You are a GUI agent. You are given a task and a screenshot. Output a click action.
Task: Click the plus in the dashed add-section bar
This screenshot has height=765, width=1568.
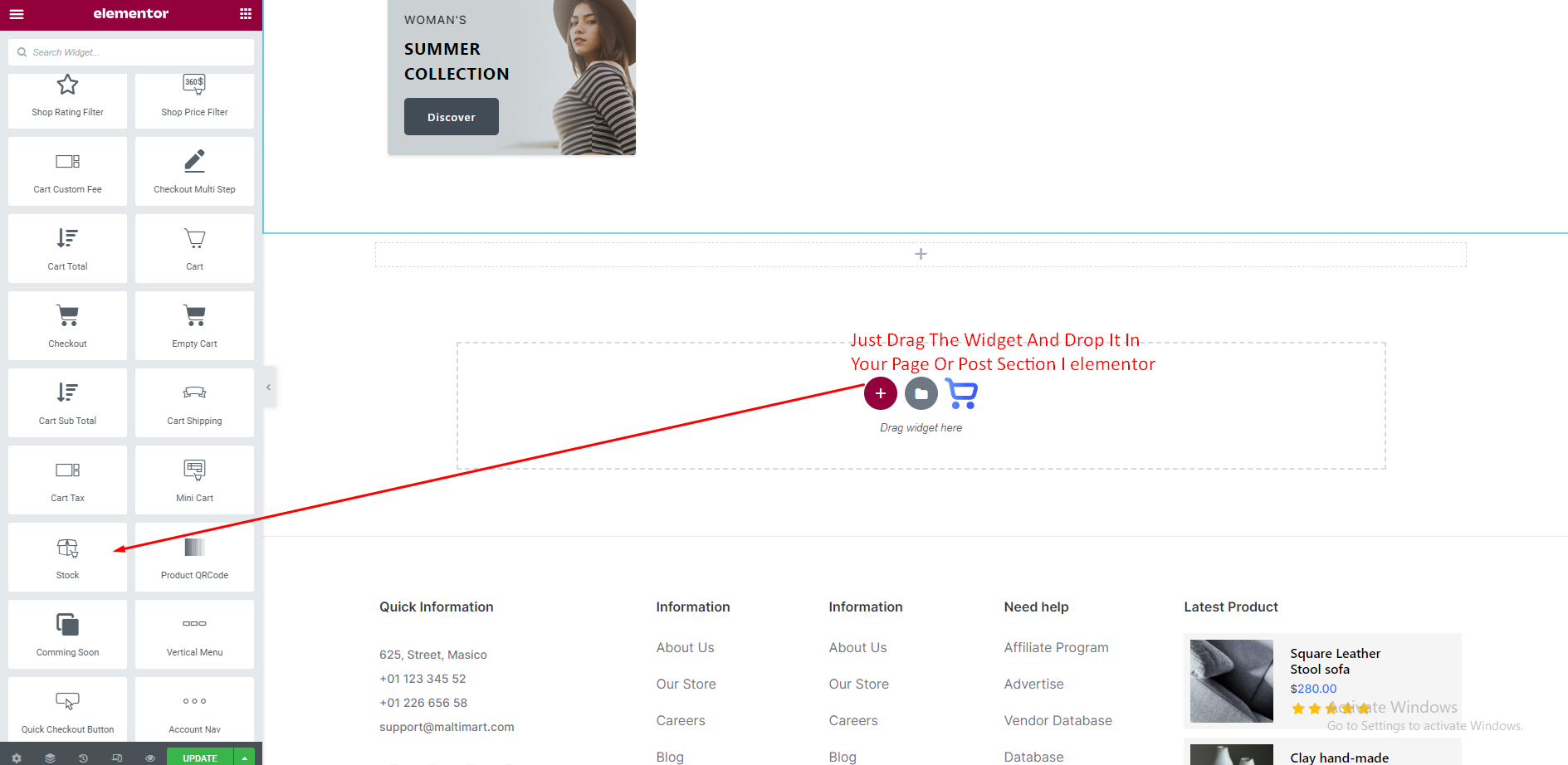point(921,254)
